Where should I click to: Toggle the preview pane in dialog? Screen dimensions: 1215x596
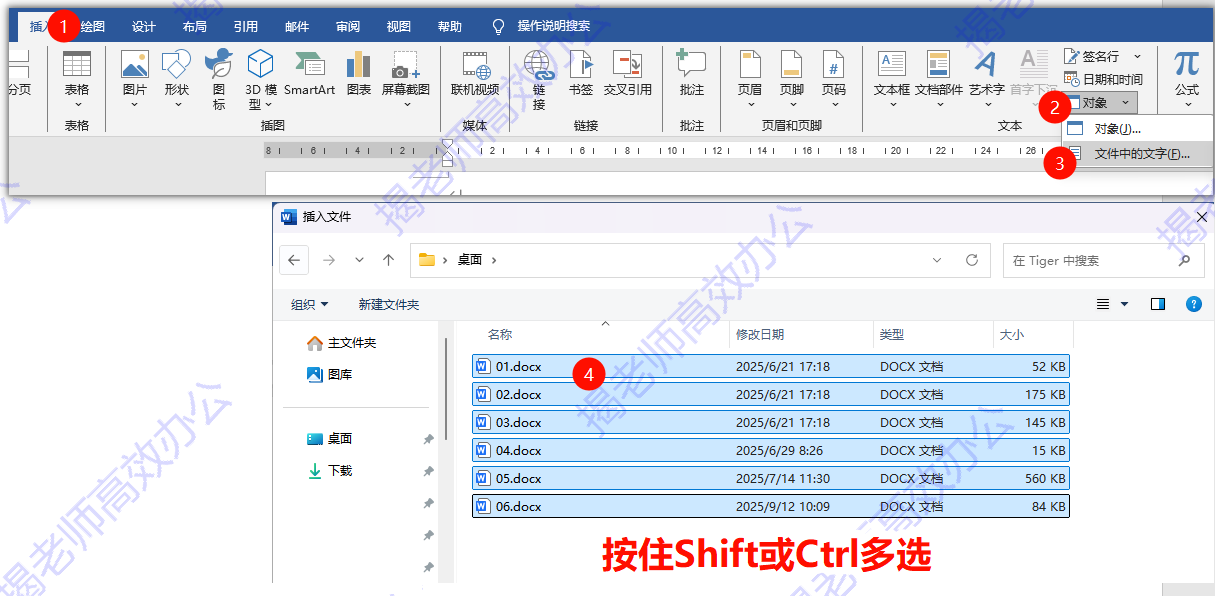click(x=1158, y=304)
